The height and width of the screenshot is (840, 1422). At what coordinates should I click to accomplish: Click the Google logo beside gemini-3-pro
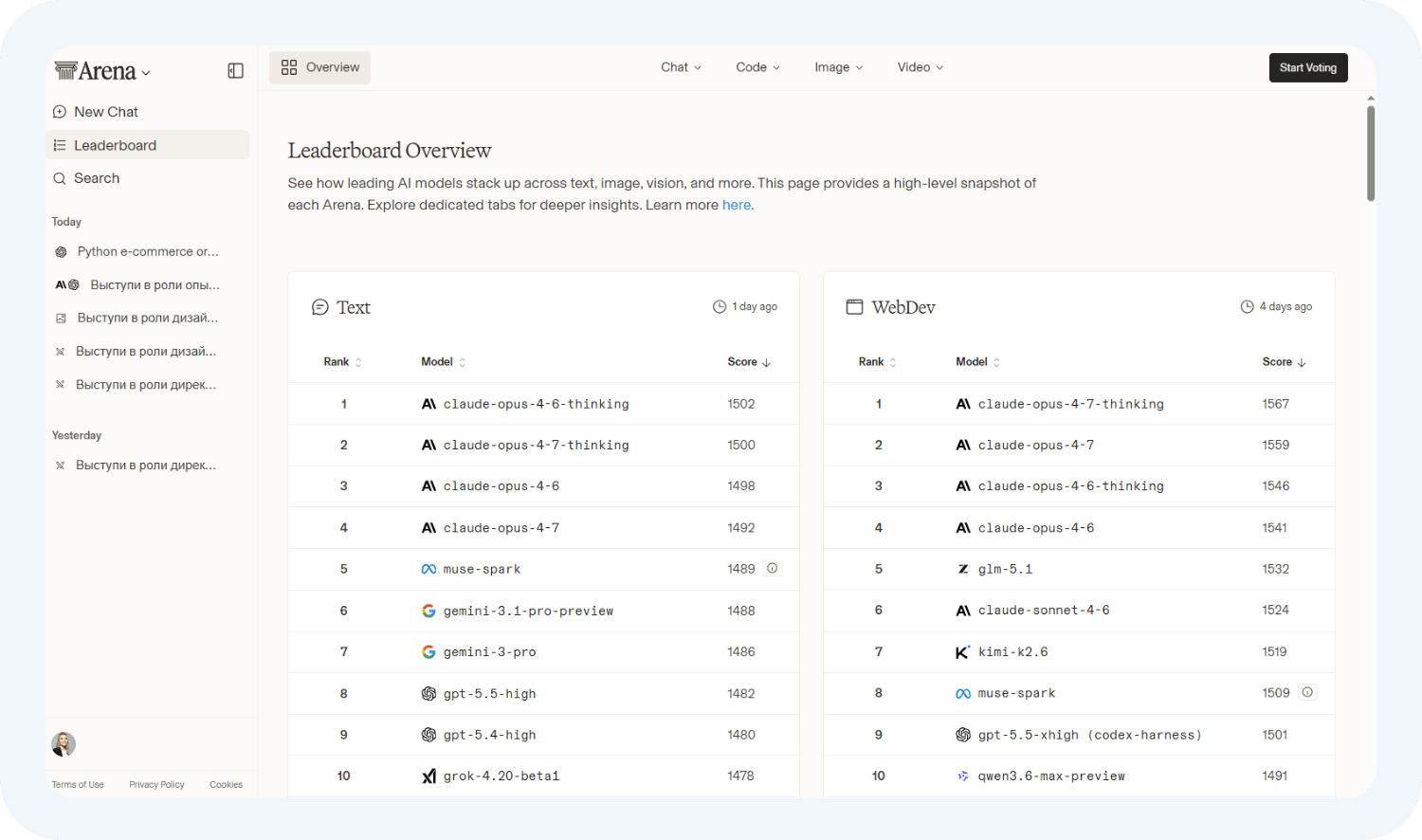(x=428, y=652)
